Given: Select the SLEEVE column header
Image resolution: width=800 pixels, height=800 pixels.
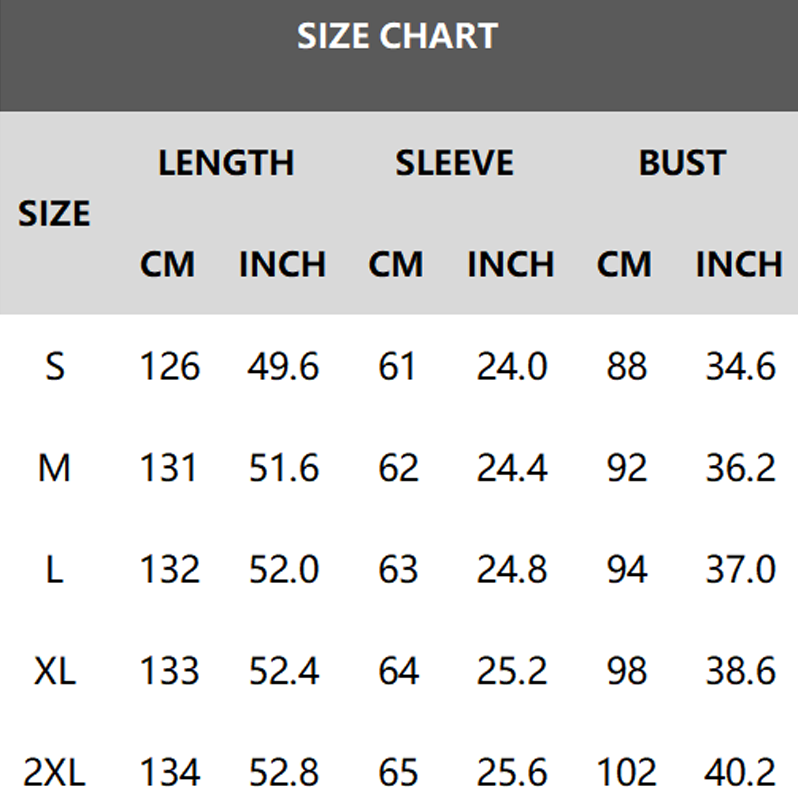Looking at the screenshot, I should pos(454,163).
